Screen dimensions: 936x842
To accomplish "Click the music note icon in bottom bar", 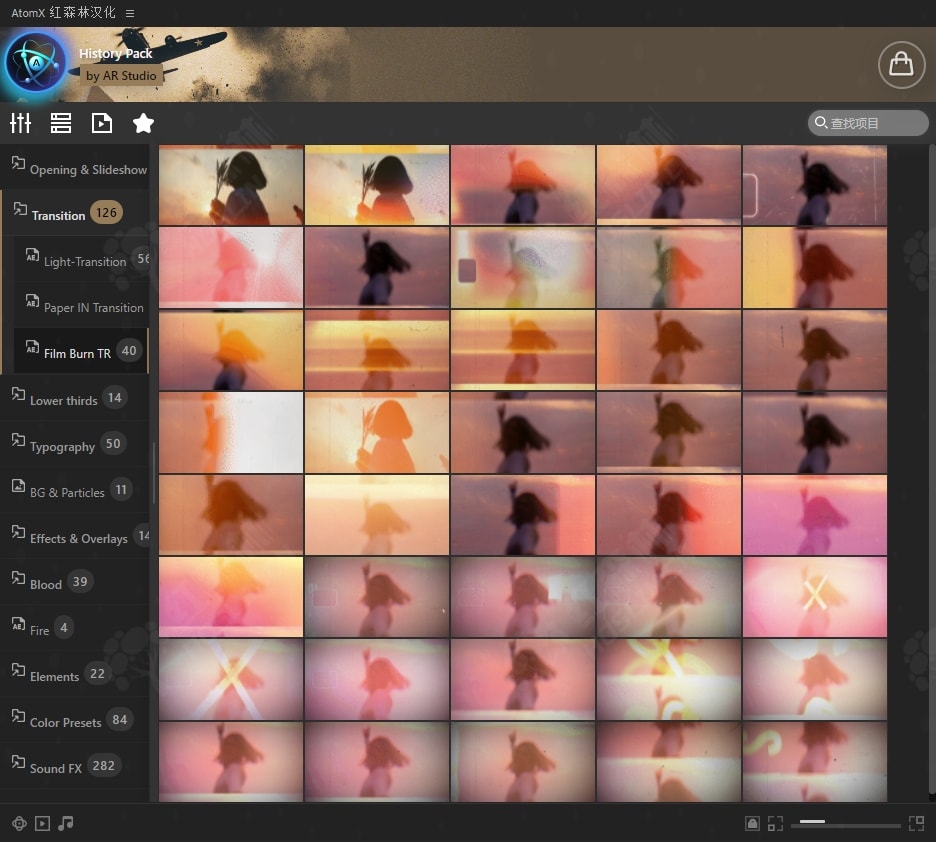I will 66,824.
